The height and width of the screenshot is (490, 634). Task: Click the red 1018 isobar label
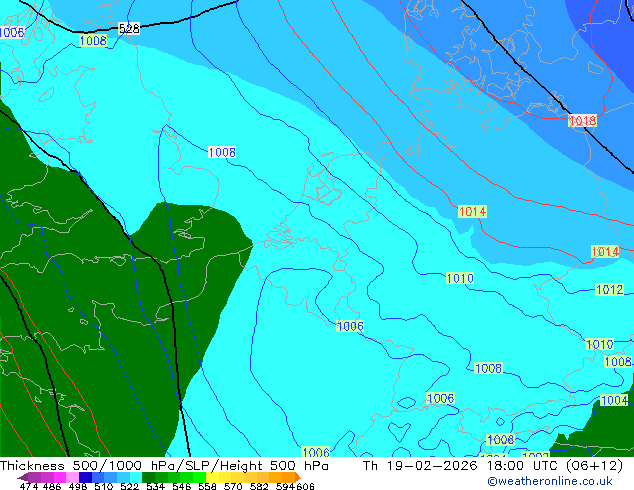click(x=582, y=120)
